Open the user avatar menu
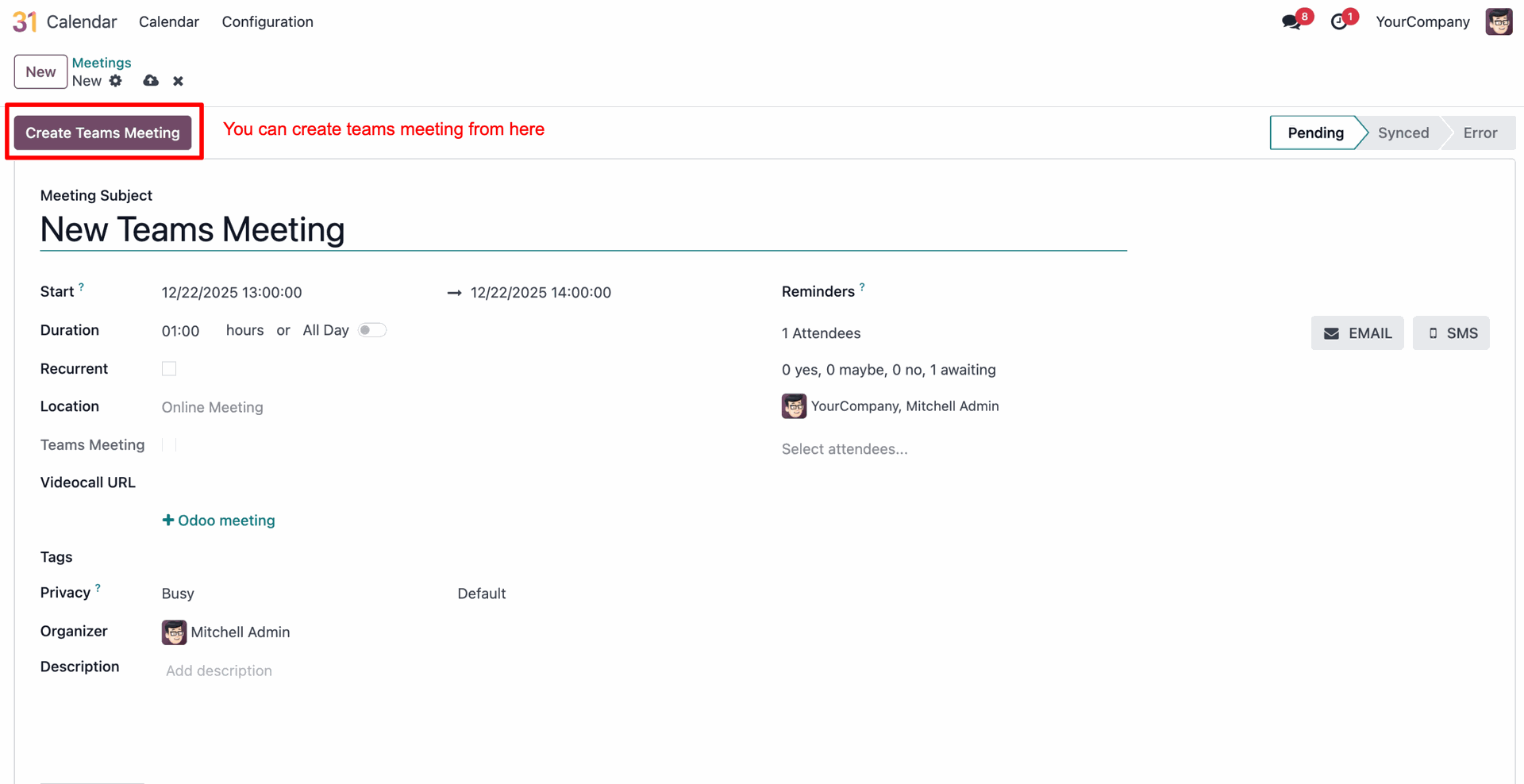1524x784 pixels. 1499,21
